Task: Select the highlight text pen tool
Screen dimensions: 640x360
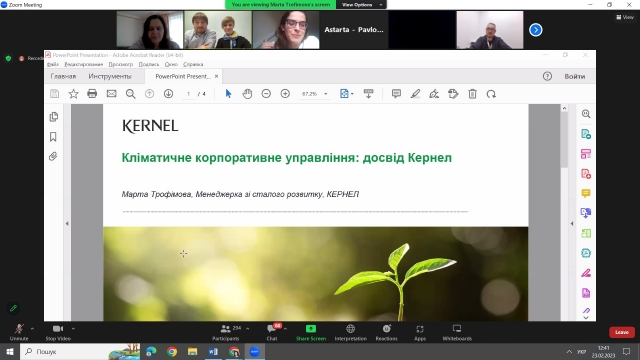Action: coord(415,94)
